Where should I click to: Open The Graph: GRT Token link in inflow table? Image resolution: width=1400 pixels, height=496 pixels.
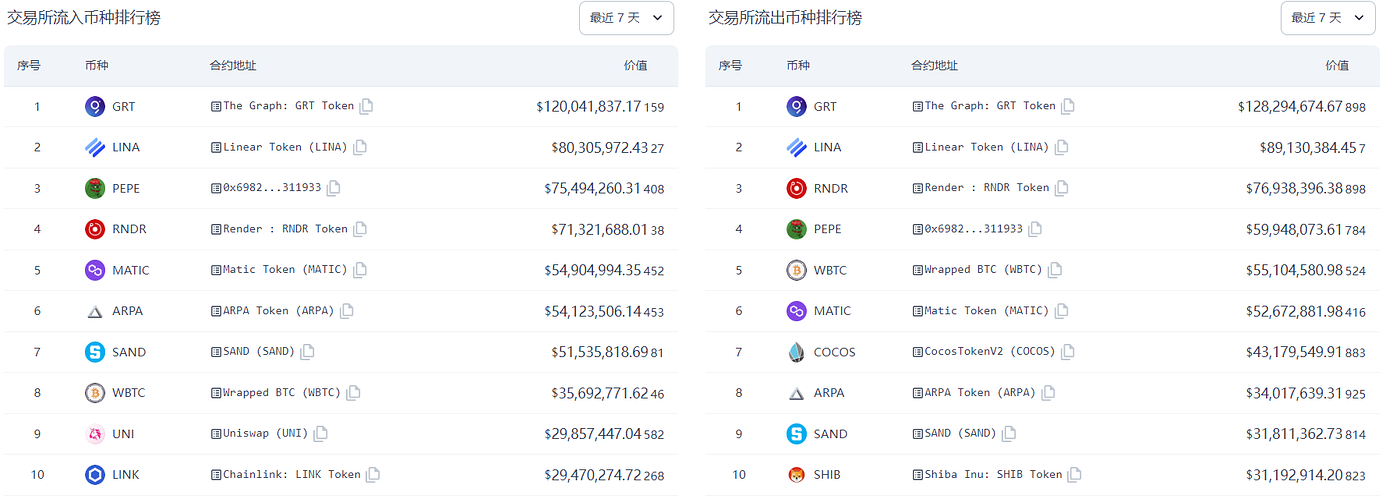[289, 106]
